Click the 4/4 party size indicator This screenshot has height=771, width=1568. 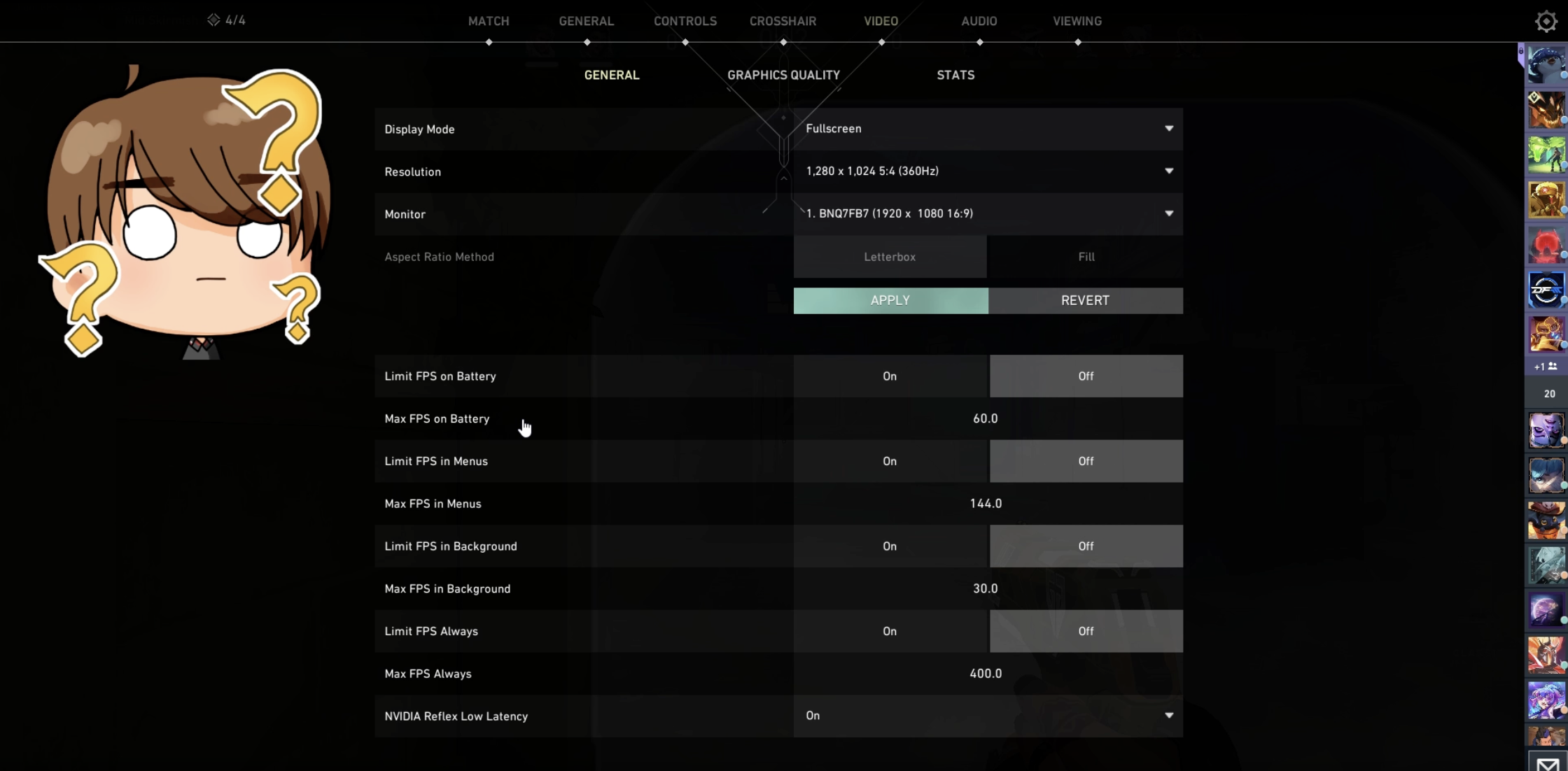pyautogui.click(x=227, y=20)
